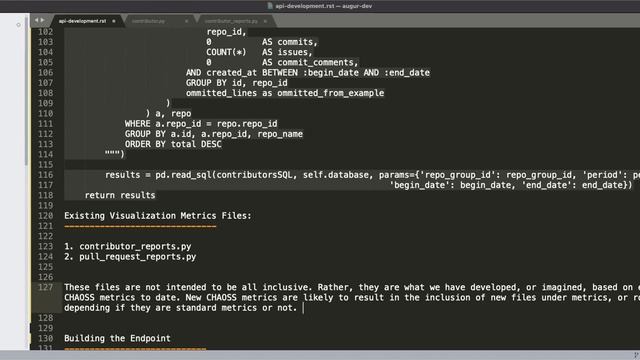Click line number 106 in gutter
Screen dimensions: 640x360
click(x=45, y=73)
